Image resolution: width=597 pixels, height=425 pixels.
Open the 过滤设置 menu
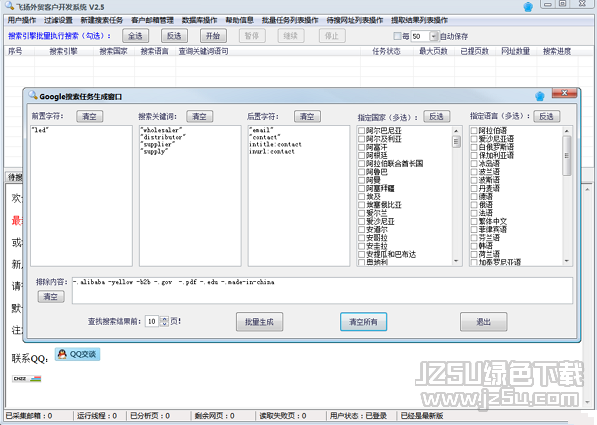point(58,20)
